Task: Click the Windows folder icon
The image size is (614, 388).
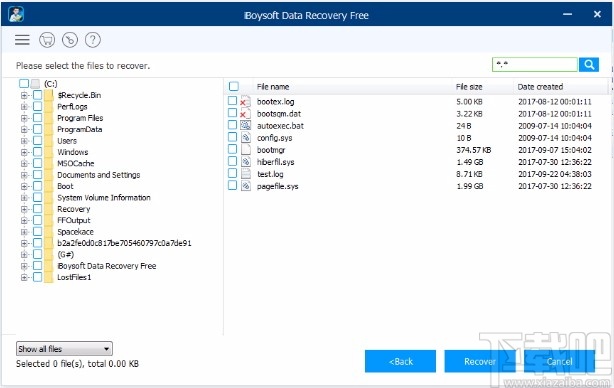Action: tap(49, 152)
